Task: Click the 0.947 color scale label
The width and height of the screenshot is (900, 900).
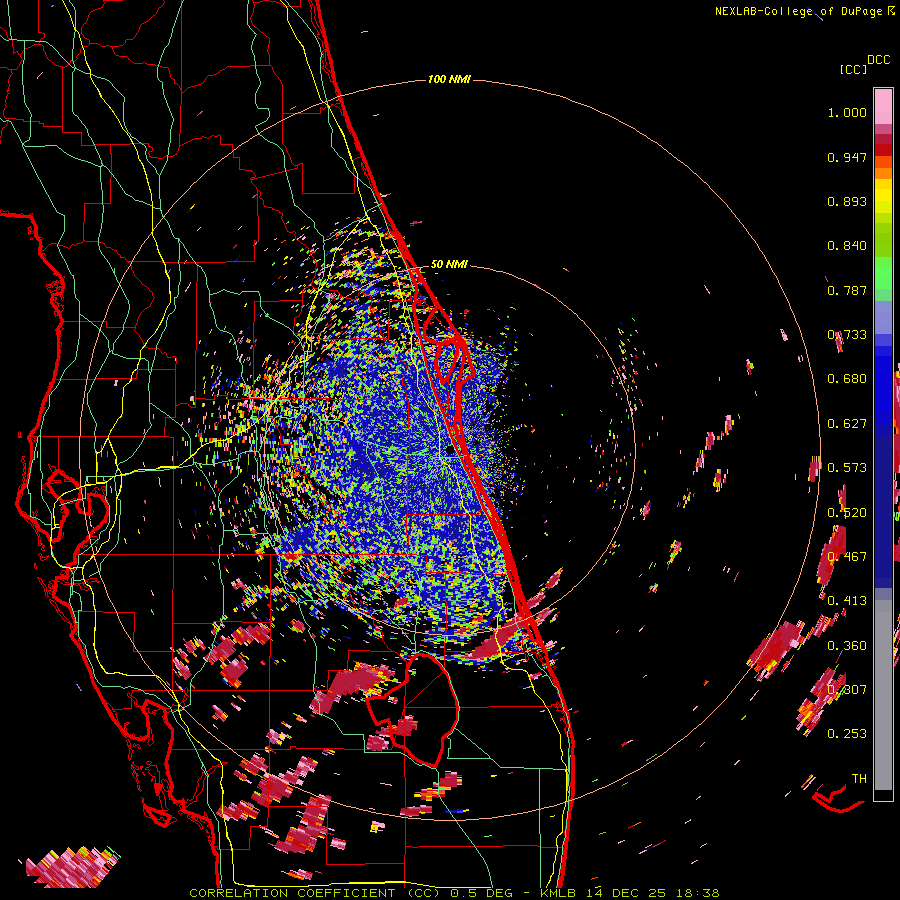Action: pyautogui.click(x=847, y=157)
